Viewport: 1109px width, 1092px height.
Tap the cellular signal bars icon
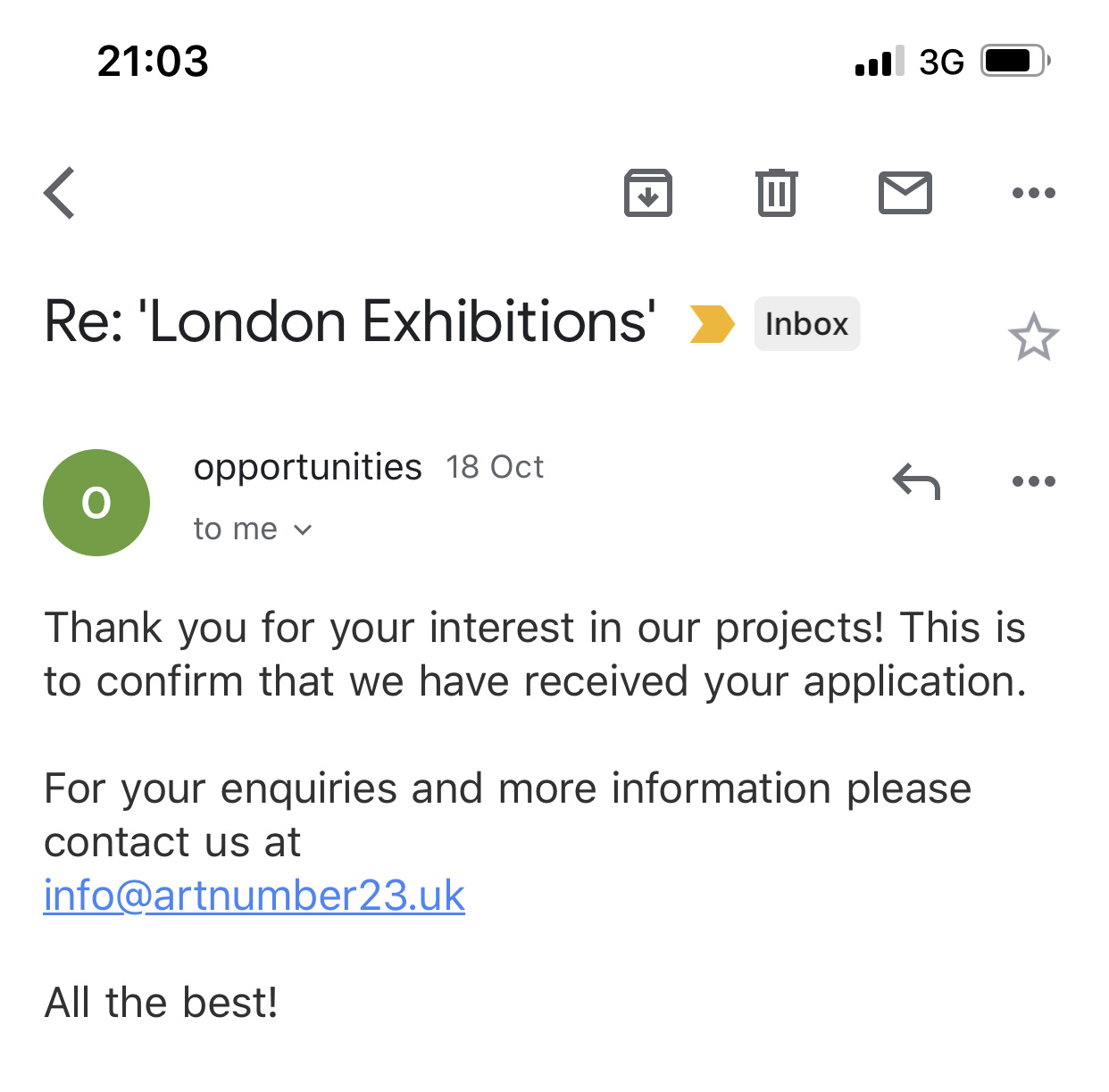coord(880,61)
